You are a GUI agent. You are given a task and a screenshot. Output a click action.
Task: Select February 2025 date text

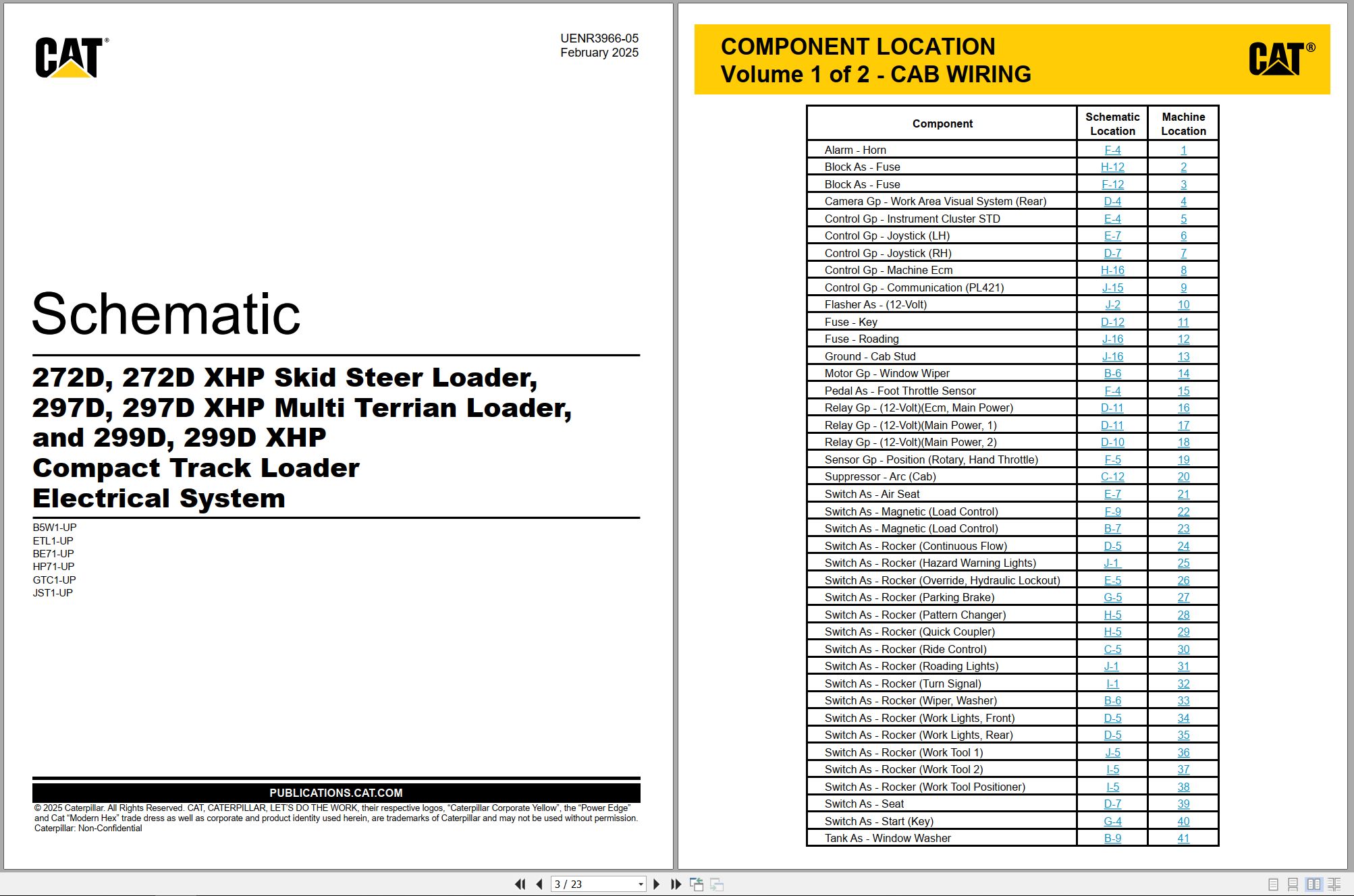[x=599, y=53]
